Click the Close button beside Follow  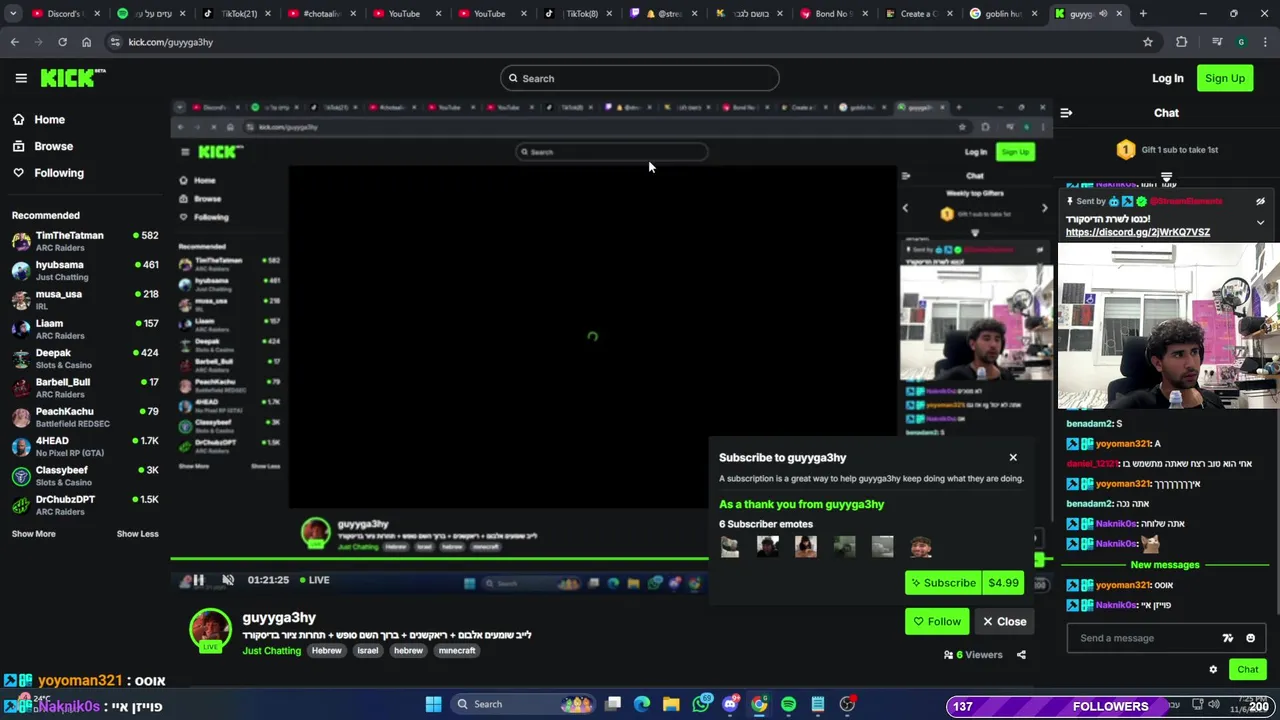pyautogui.click(x=1004, y=622)
